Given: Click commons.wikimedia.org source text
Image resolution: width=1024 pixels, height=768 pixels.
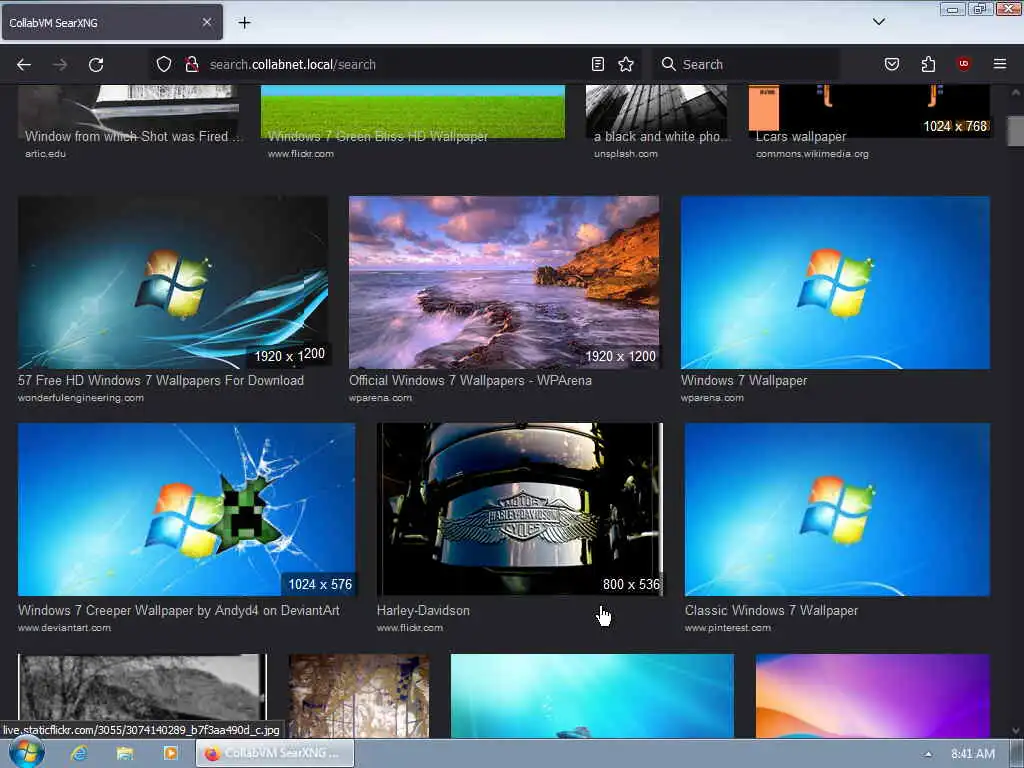Looking at the screenshot, I should (x=812, y=154).
